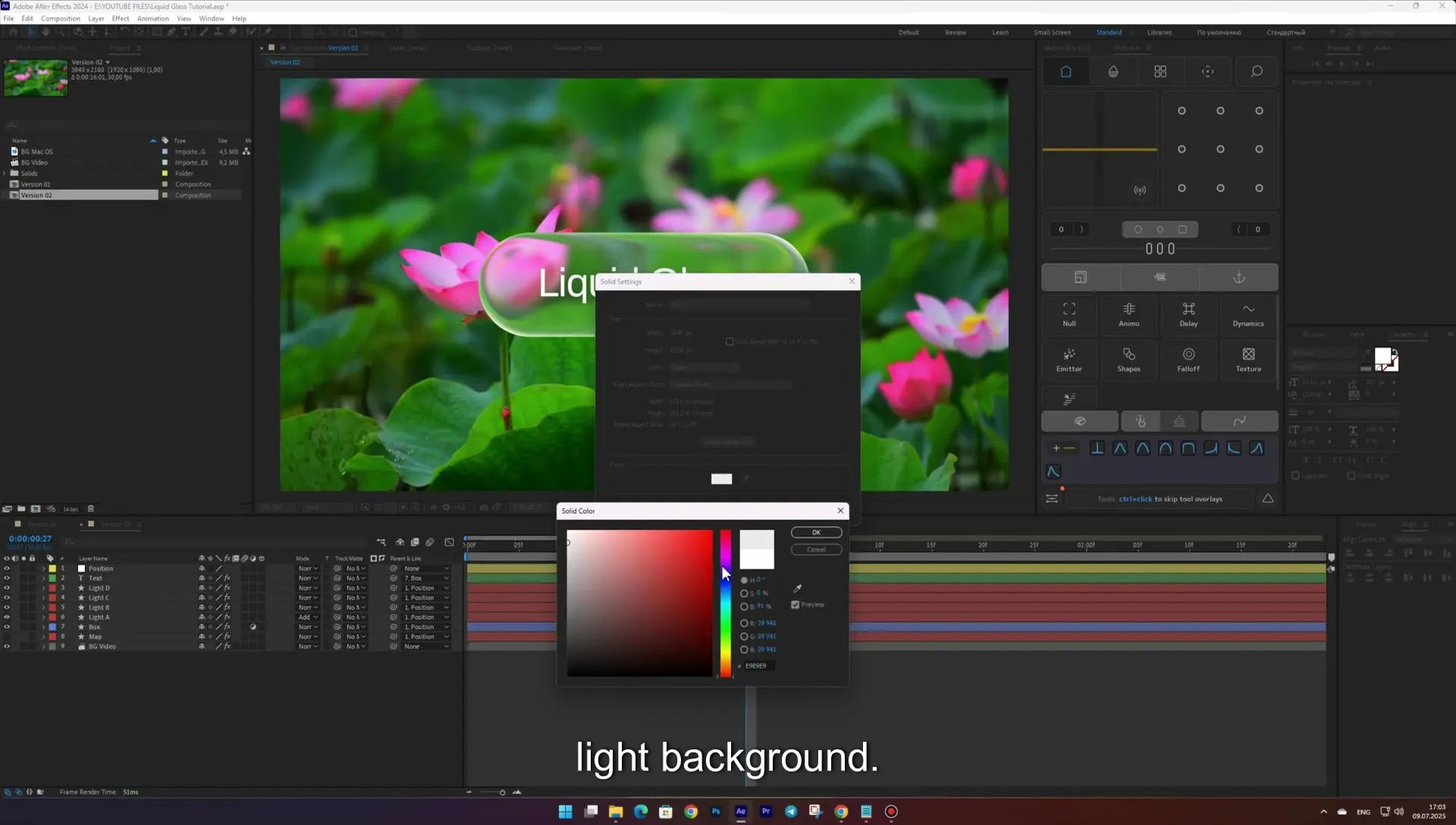Click the Windows Start button

566,811
